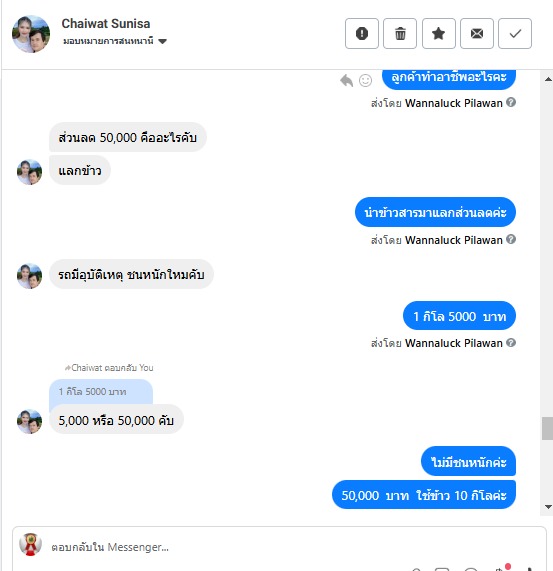
Task: Add emoji reaction to top message
Action: (x=365, y=80)
